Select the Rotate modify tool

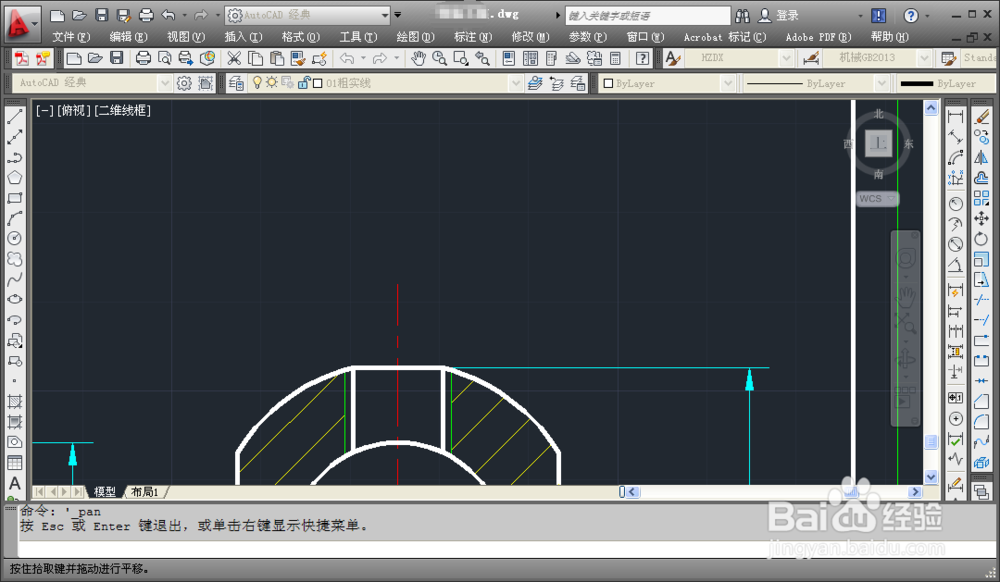tap(982, 239)
